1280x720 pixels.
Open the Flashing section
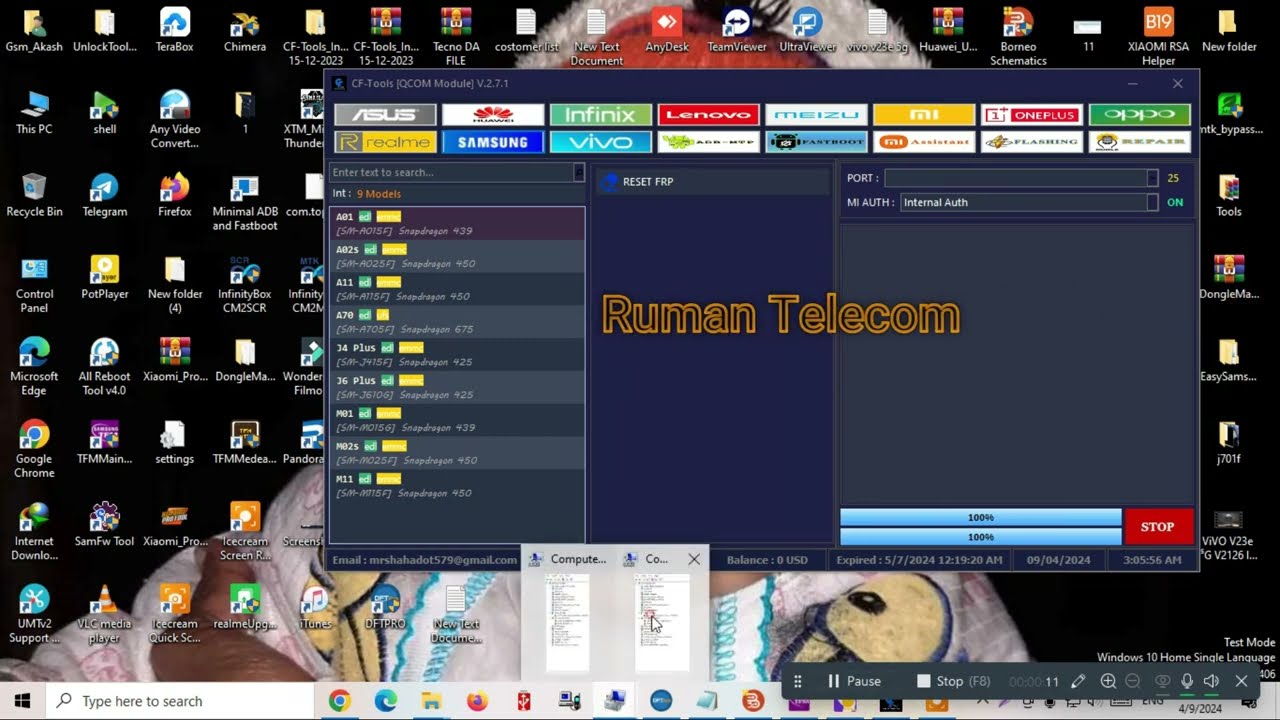click(1032, 142)
